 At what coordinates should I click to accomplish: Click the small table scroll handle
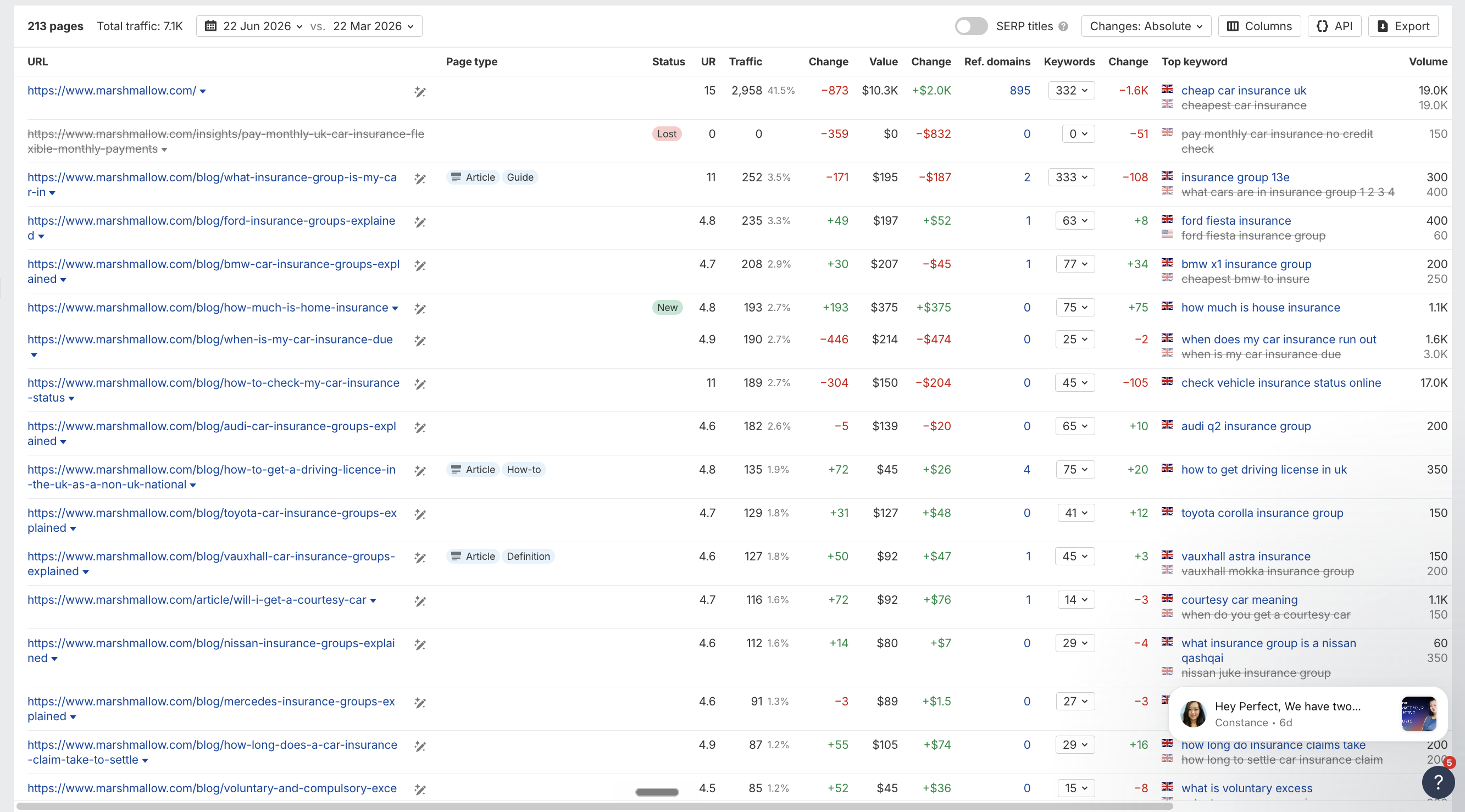point(657,792)
